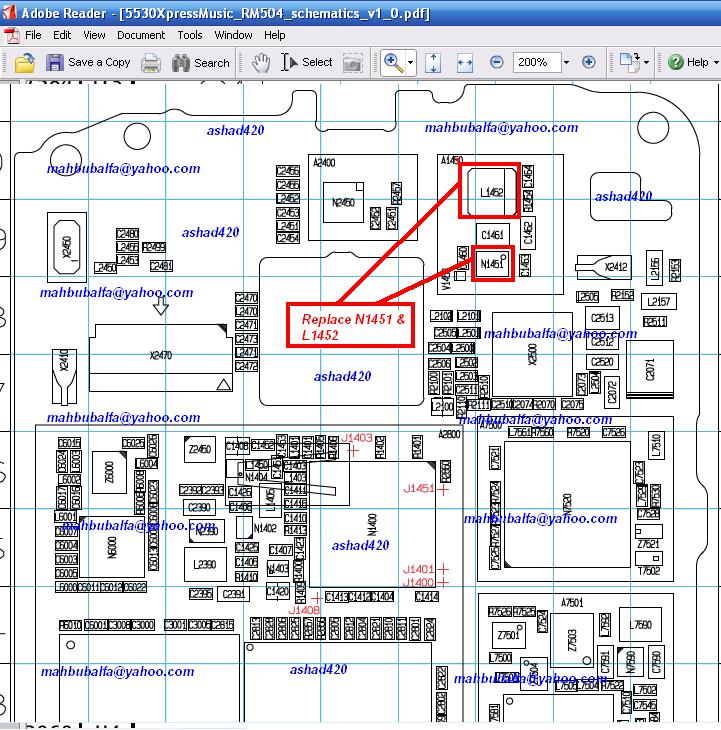
Task: Click the zoom in plus button
Action: click(589, 62)
